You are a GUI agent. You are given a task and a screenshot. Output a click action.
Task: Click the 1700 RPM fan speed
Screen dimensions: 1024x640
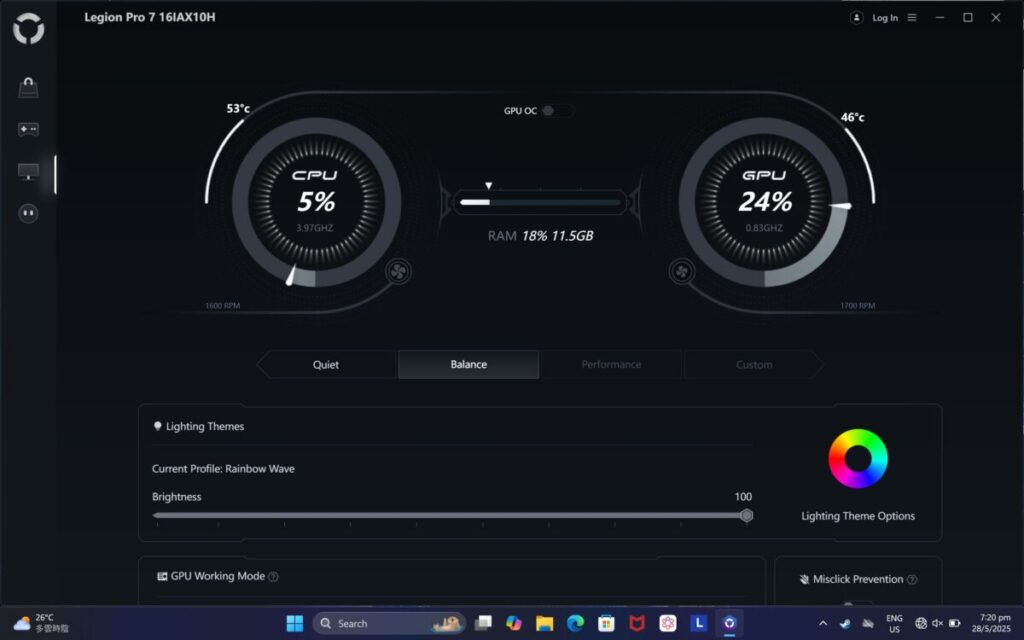click(x=857, y=306)
